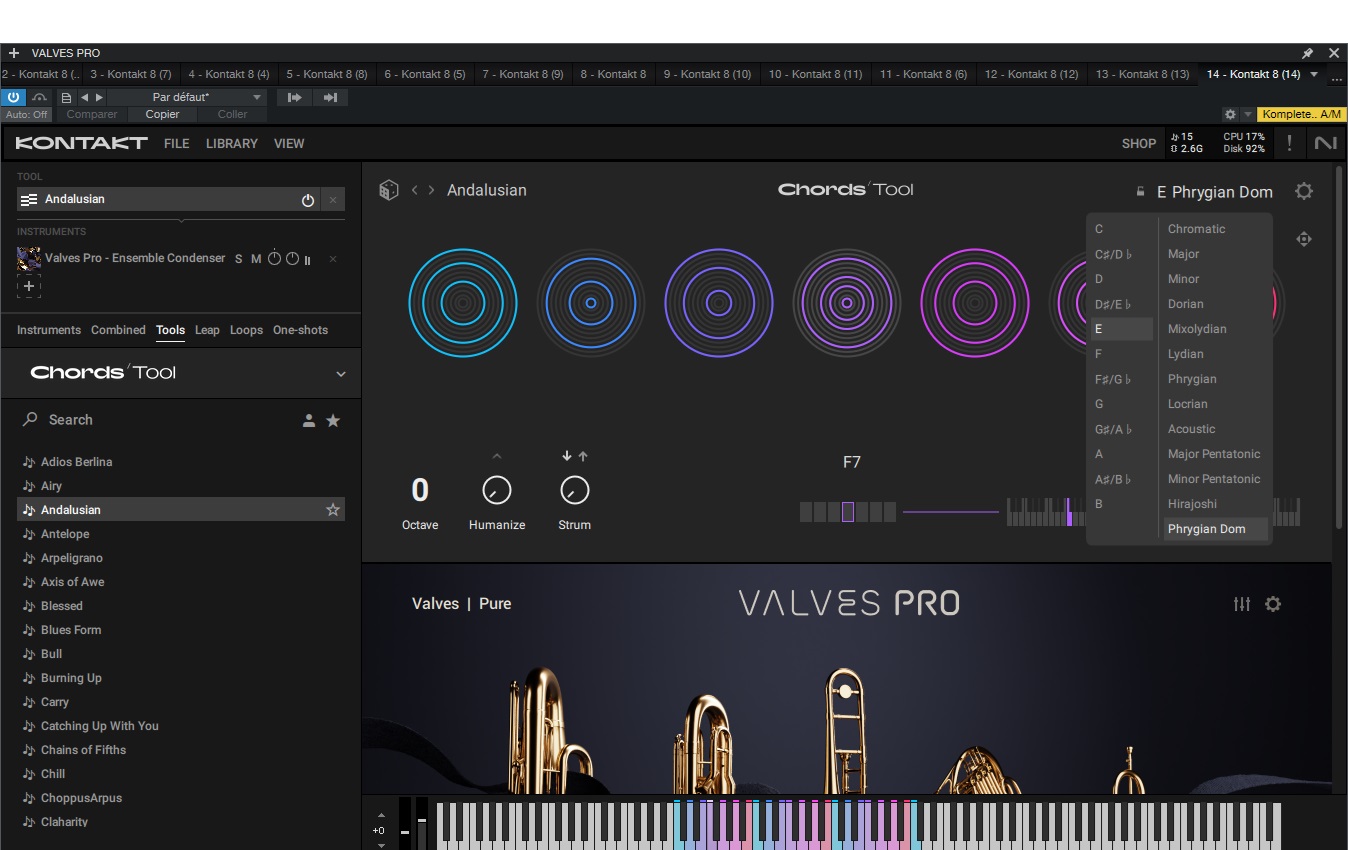The height and width of the screenshot is (850, 1348).
Task: Click the preset file icon in host toolbar
Action: [66, 97]
